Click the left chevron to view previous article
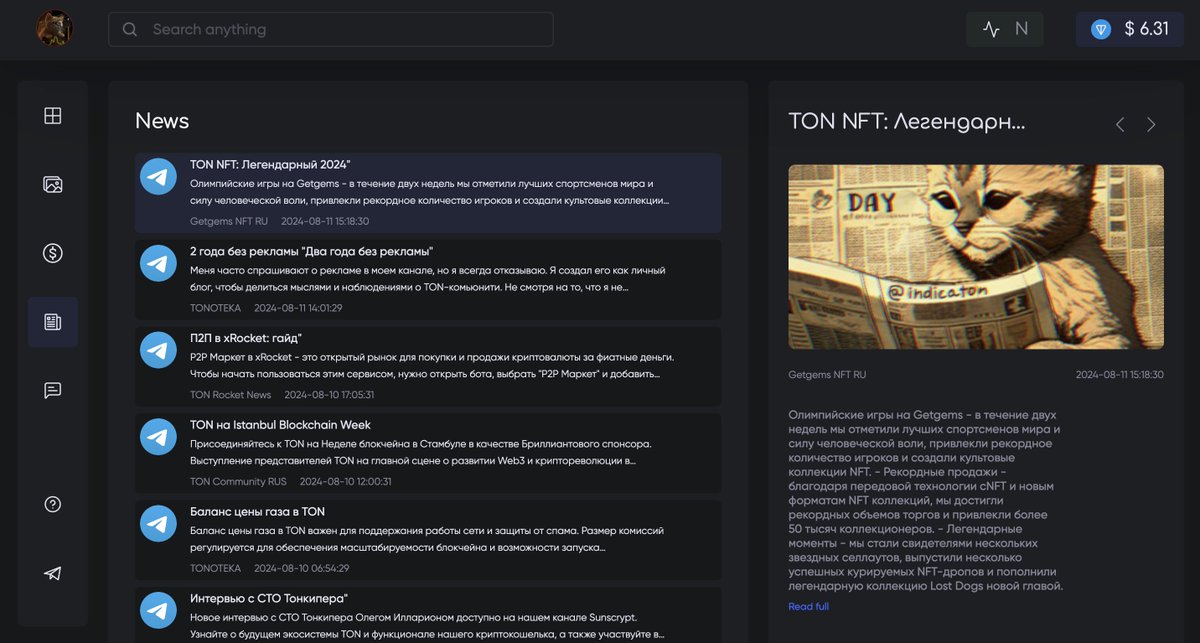 [x=1119, y=124]
